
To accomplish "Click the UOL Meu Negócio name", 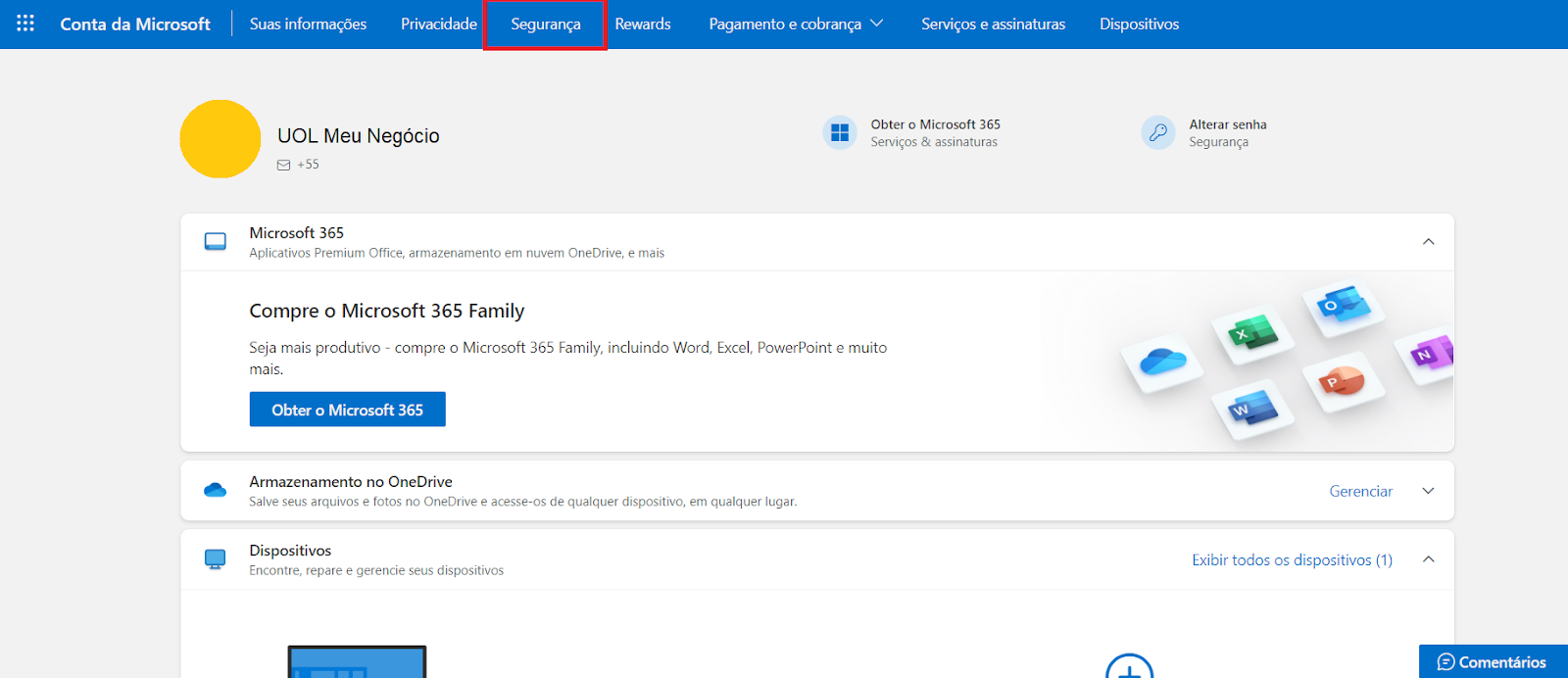I will (x=359, y=136).
